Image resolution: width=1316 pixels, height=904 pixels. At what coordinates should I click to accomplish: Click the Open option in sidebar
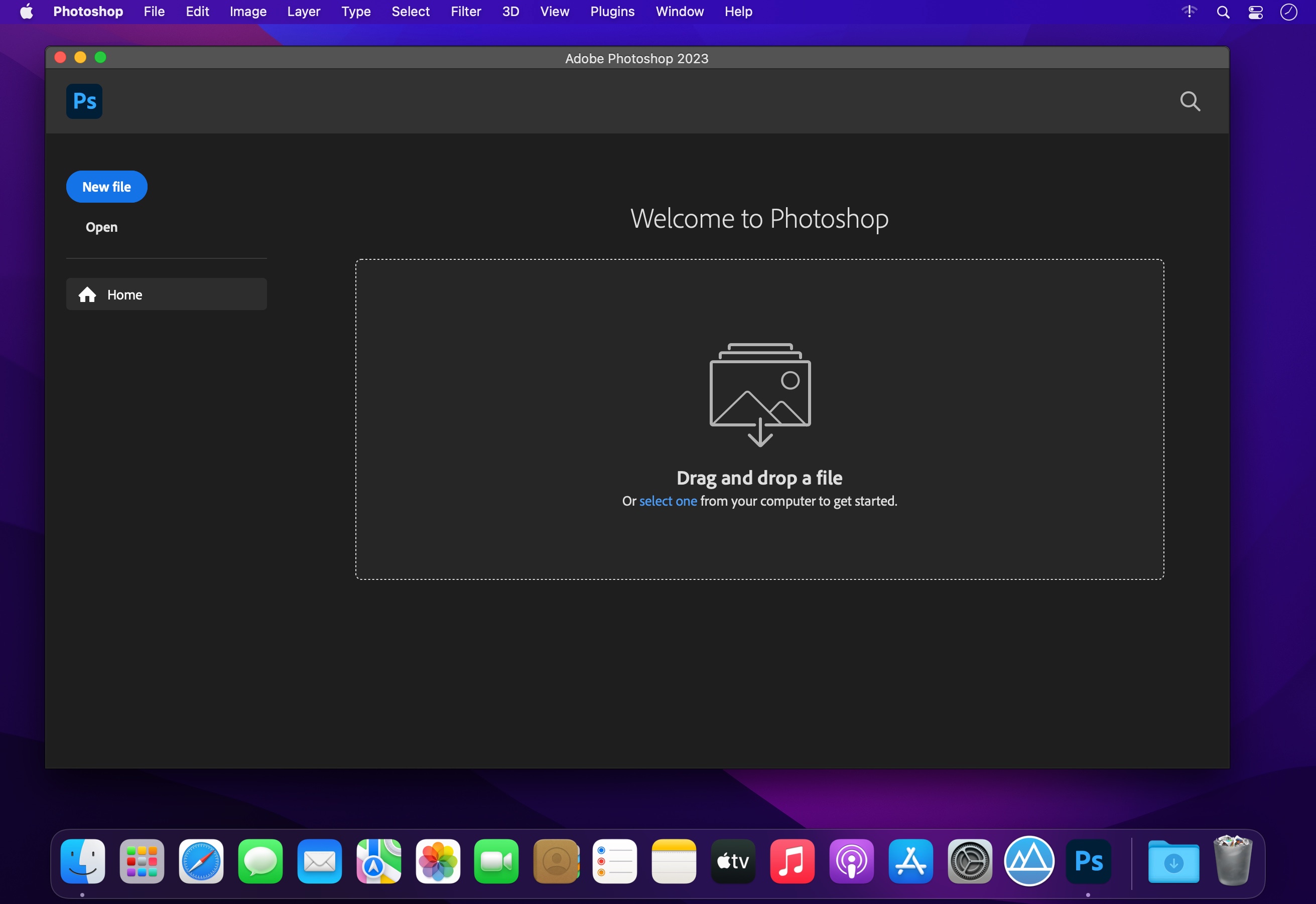[101, 226]
